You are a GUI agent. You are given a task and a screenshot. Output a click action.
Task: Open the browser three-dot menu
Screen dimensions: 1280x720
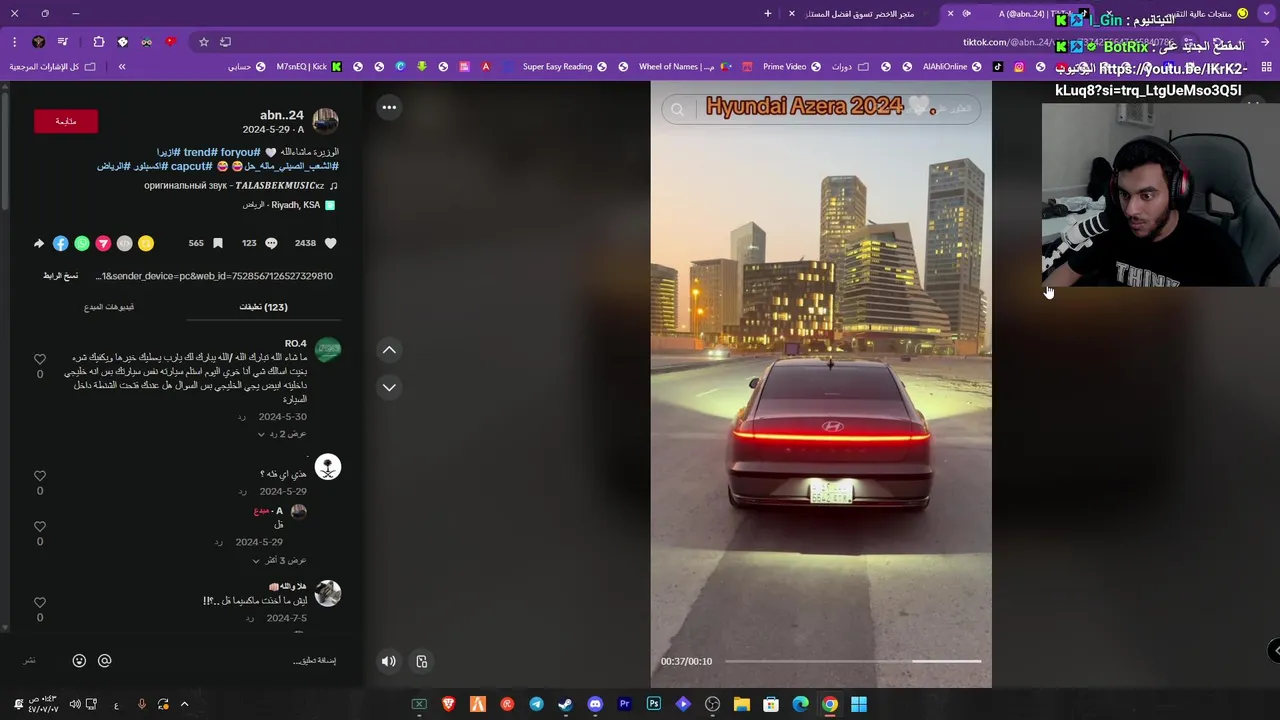pos(15,42)
